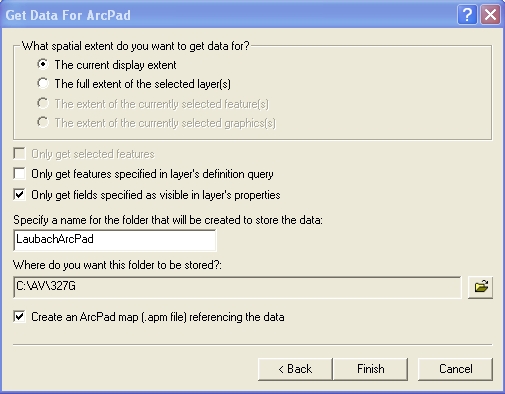
Task: Go to the previous step with Back
Action: [x=295, y=369]
